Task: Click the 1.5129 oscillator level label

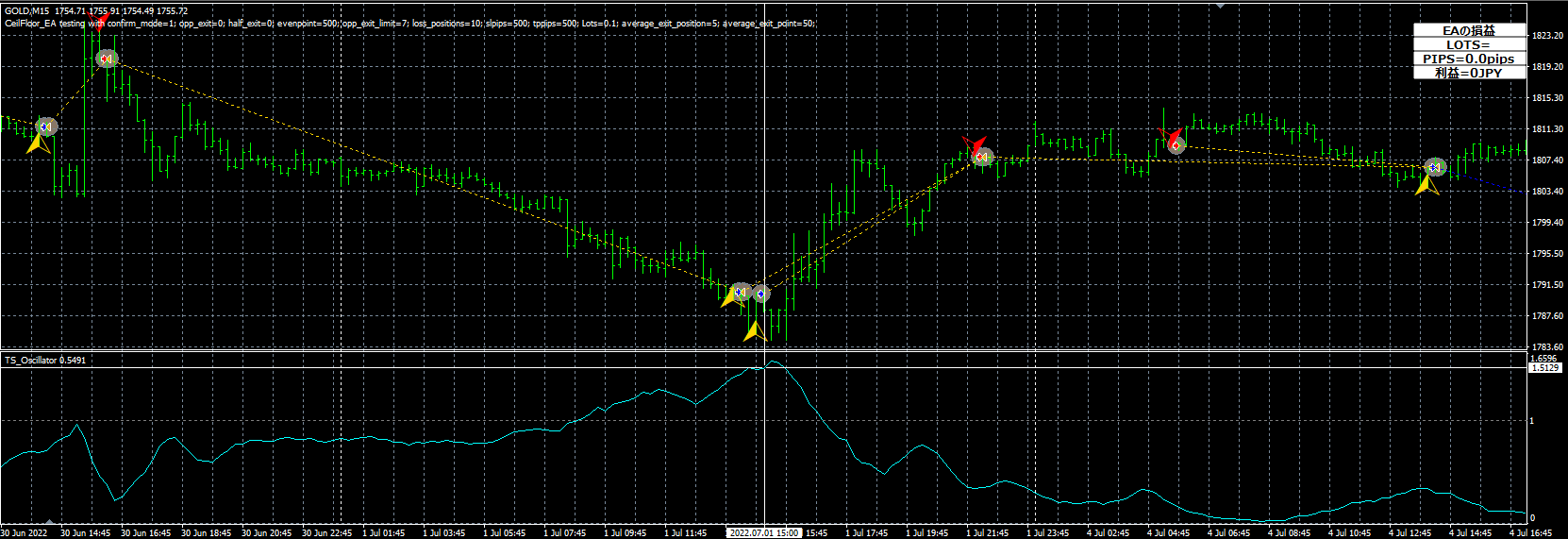Action: (x=1545, y=367)
